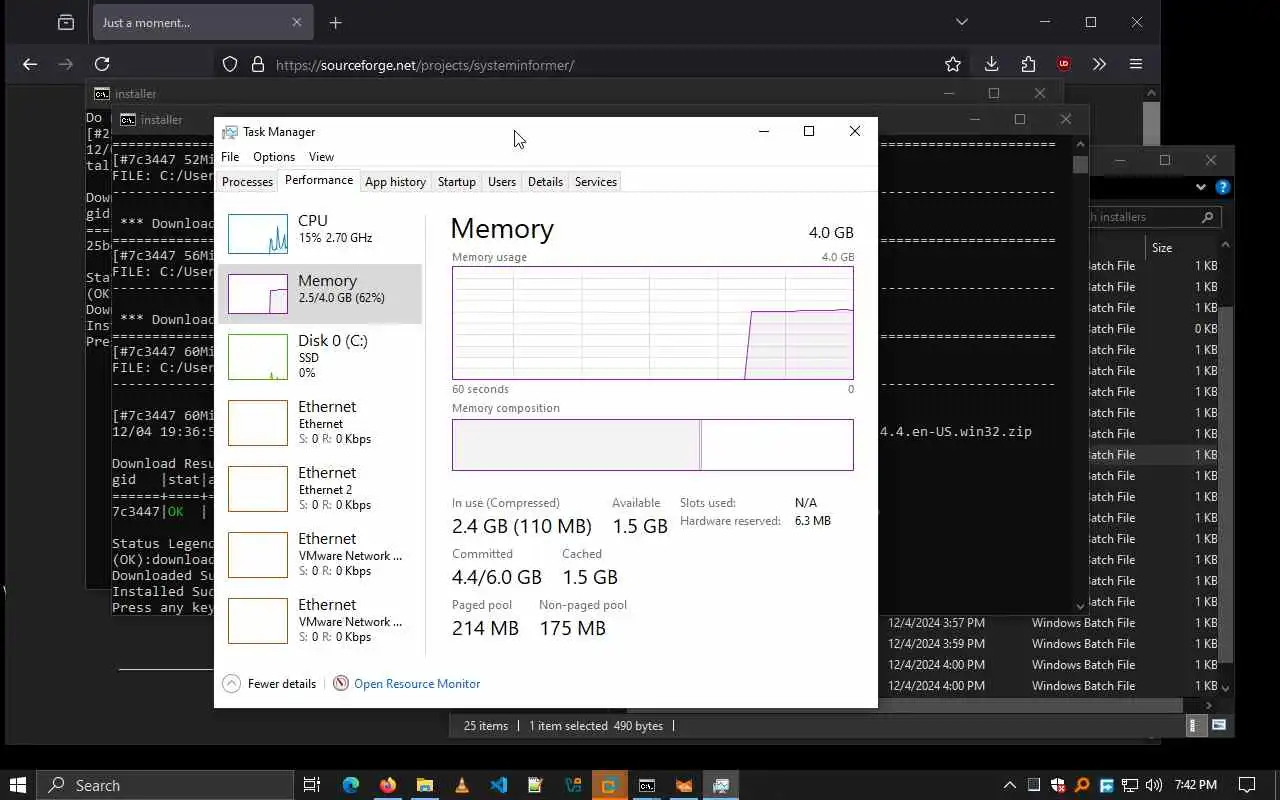Collapse view with Fewer details
Image resolution: width=1280 pixels, height=800 pixels.
click(x=270, y=684)
